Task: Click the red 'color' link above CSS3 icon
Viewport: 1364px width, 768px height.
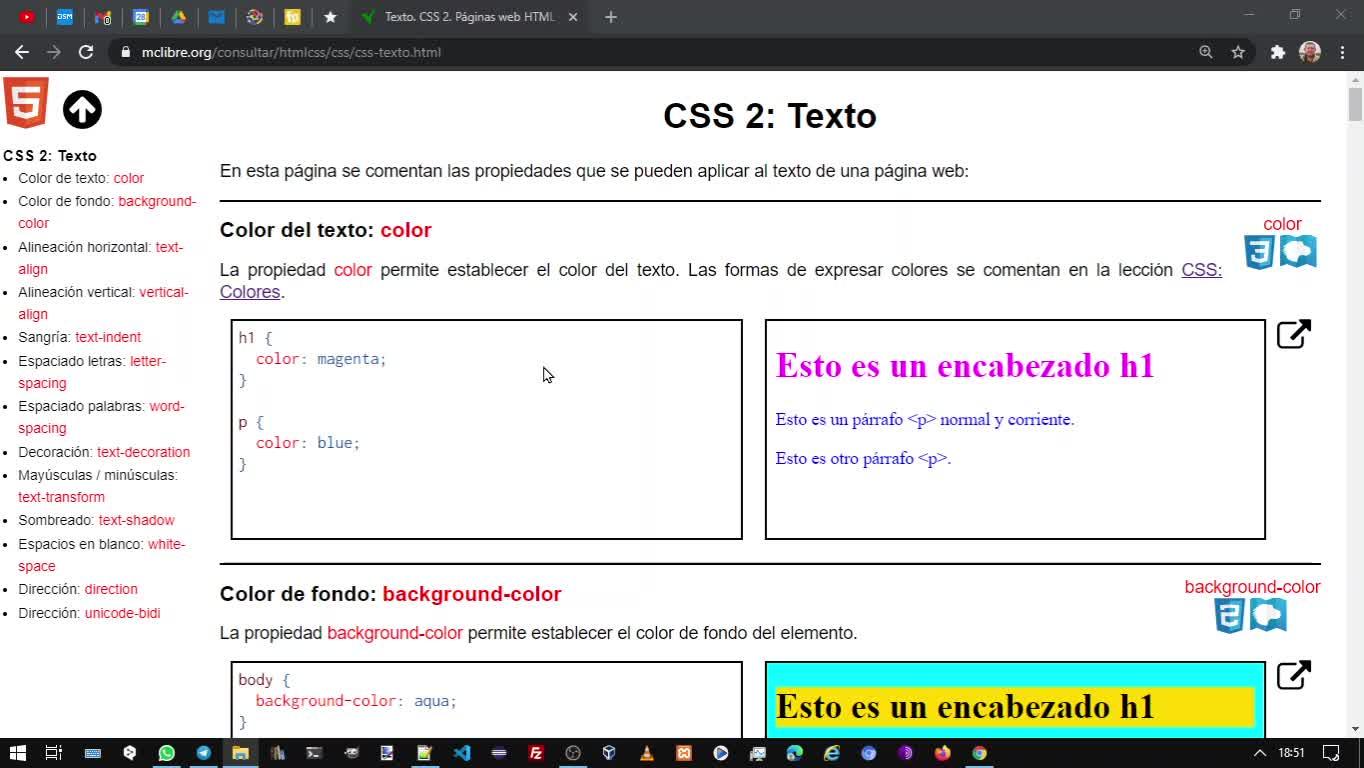Action: [1282, 224]
